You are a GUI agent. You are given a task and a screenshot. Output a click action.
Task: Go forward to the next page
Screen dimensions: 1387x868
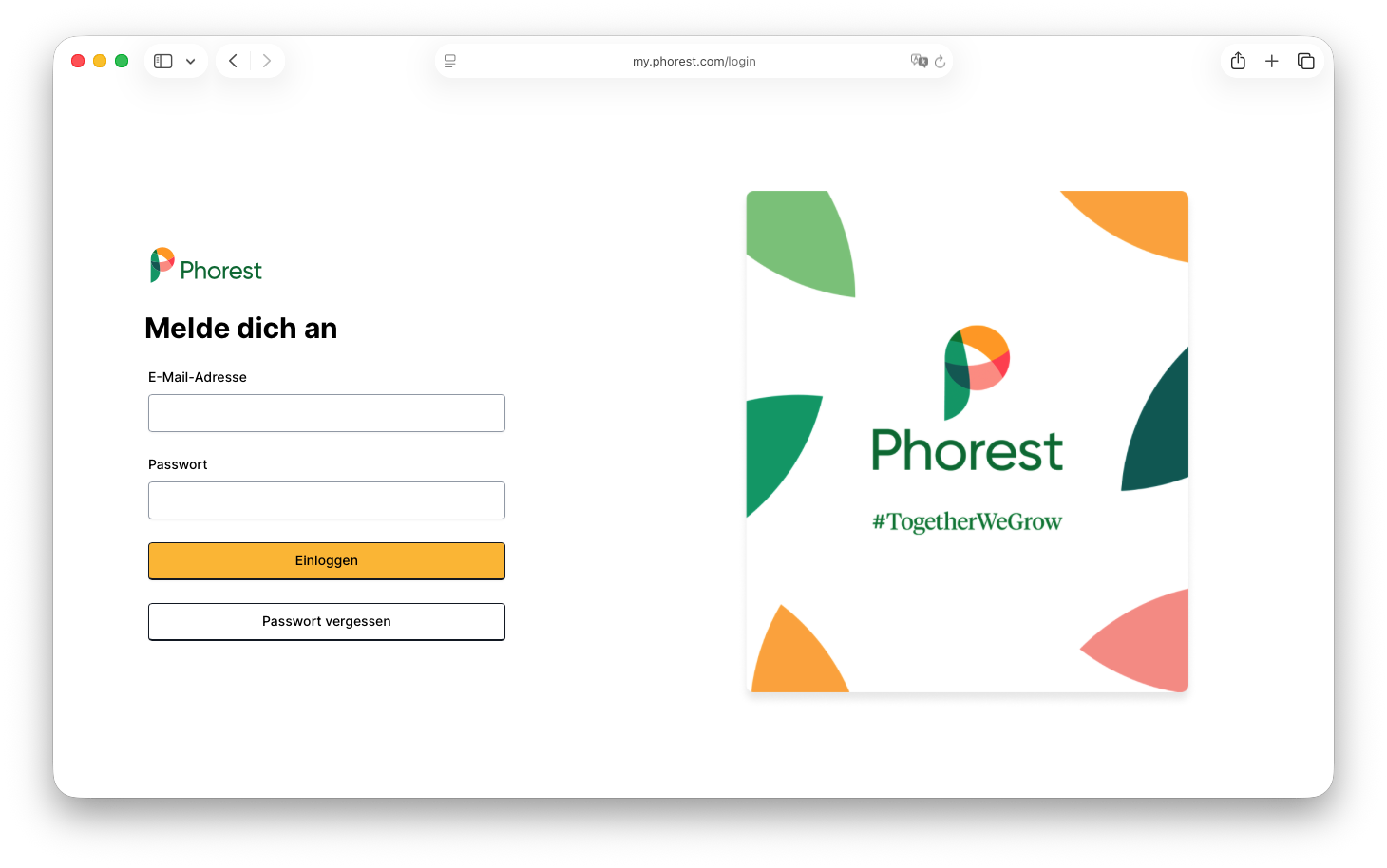tap(267, 62)
